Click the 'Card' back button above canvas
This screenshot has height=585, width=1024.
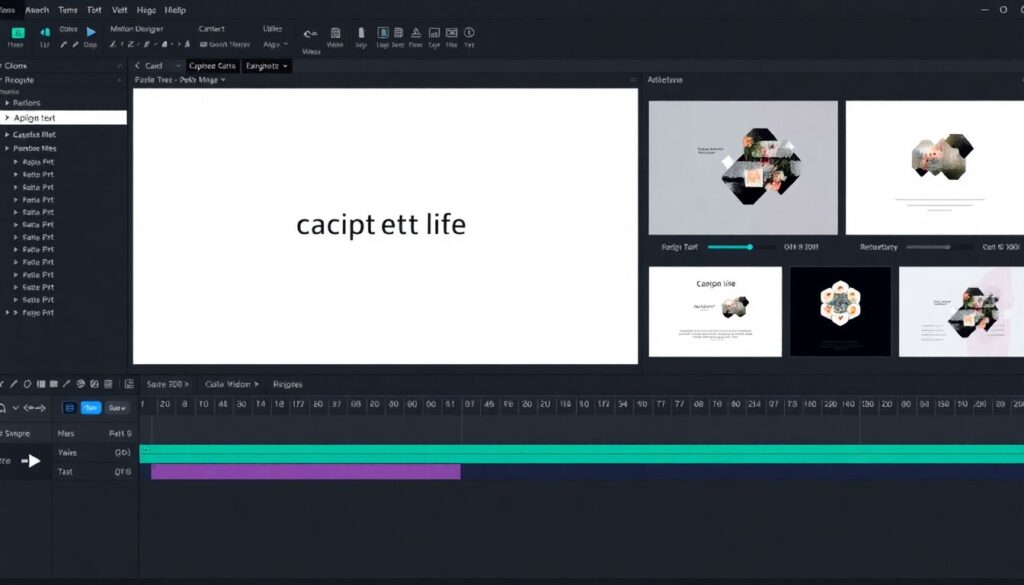150,66
